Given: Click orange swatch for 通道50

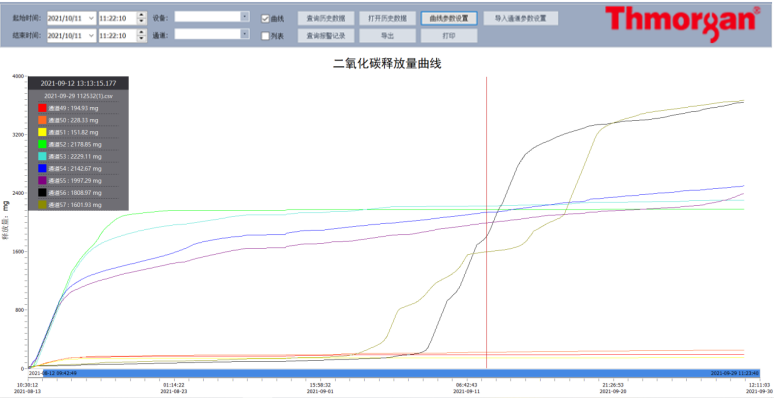Looking at the screenshot, I should coord(42,120).
